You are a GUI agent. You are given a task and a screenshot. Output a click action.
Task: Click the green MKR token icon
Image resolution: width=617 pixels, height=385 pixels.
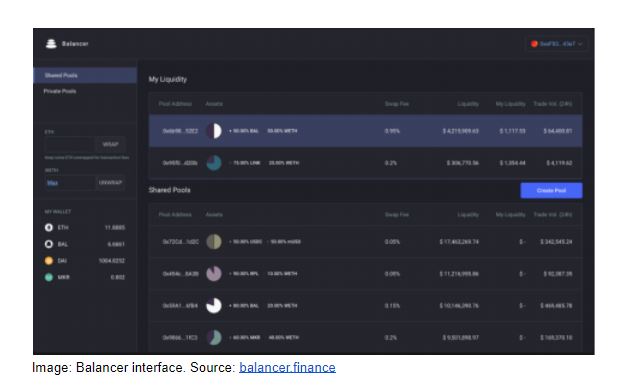(49, 277)
